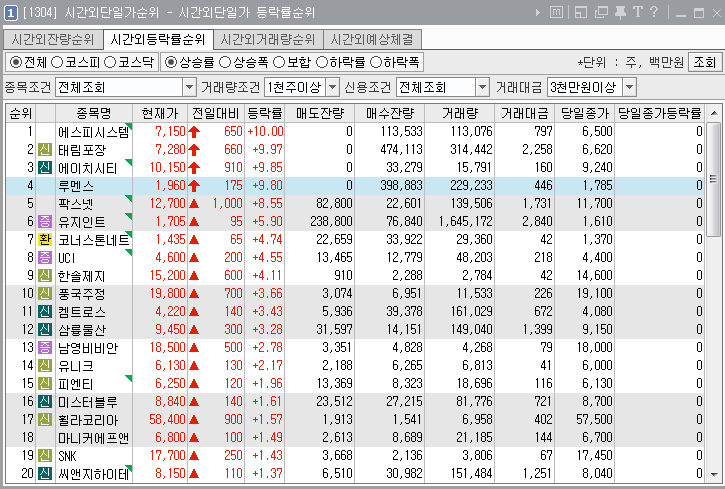The width and height of the screenshot is (725, 489).
Task: Switch to the 시간외거래량순위 tab
Action: [x=268, y=40]
